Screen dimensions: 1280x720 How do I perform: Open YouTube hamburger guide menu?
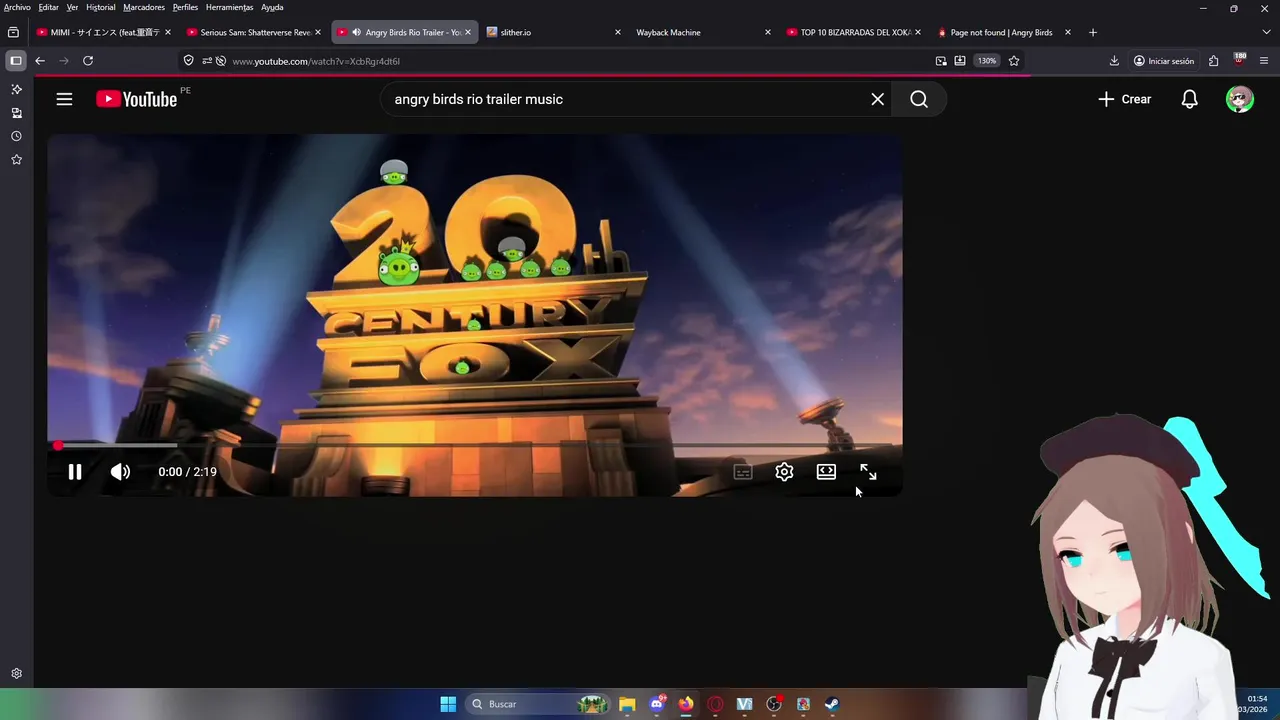tap(64, 99)
